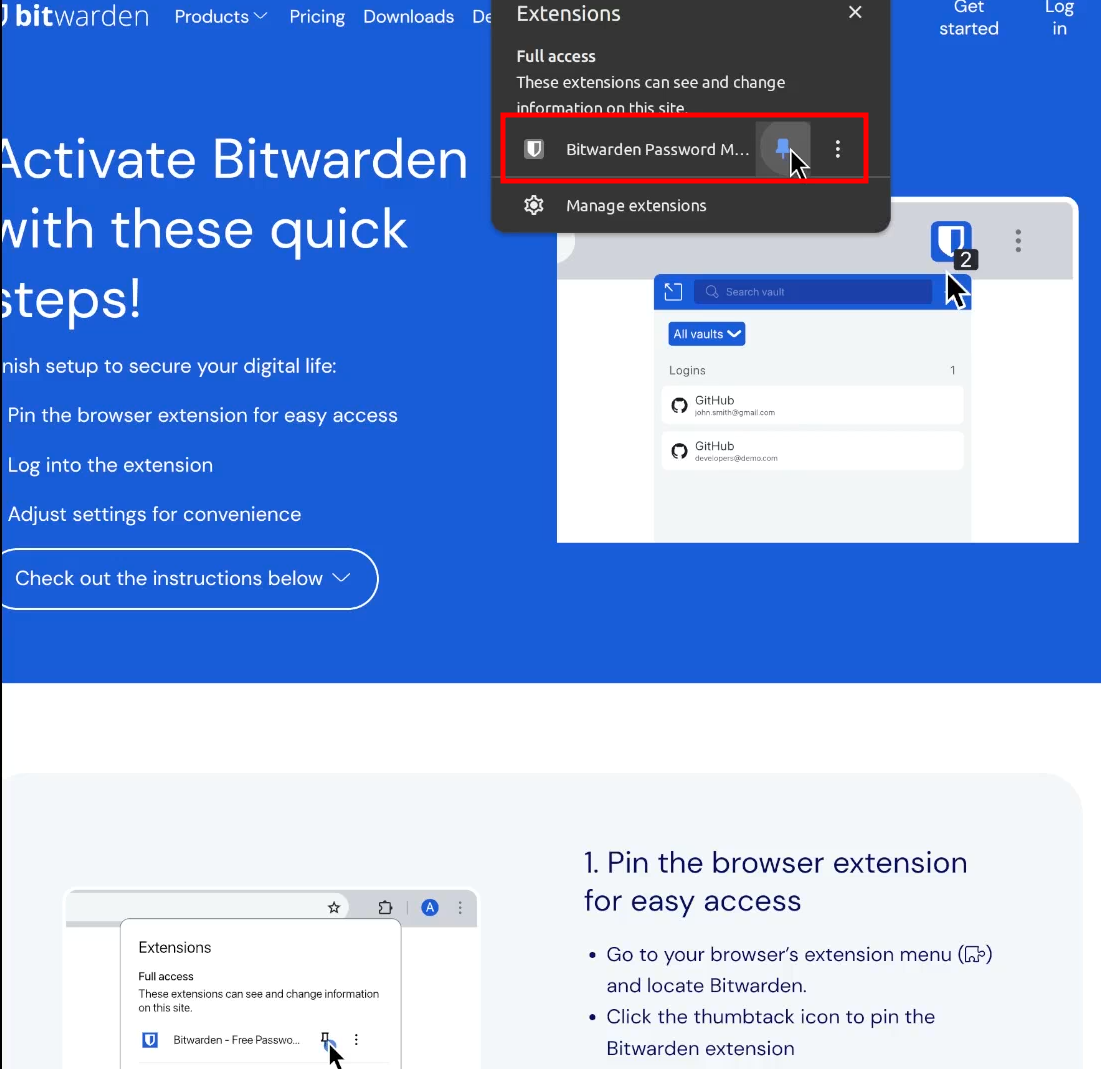
Task: Click 'Click the thumbtack icon' bullet text
Action: pos(770,1032)
